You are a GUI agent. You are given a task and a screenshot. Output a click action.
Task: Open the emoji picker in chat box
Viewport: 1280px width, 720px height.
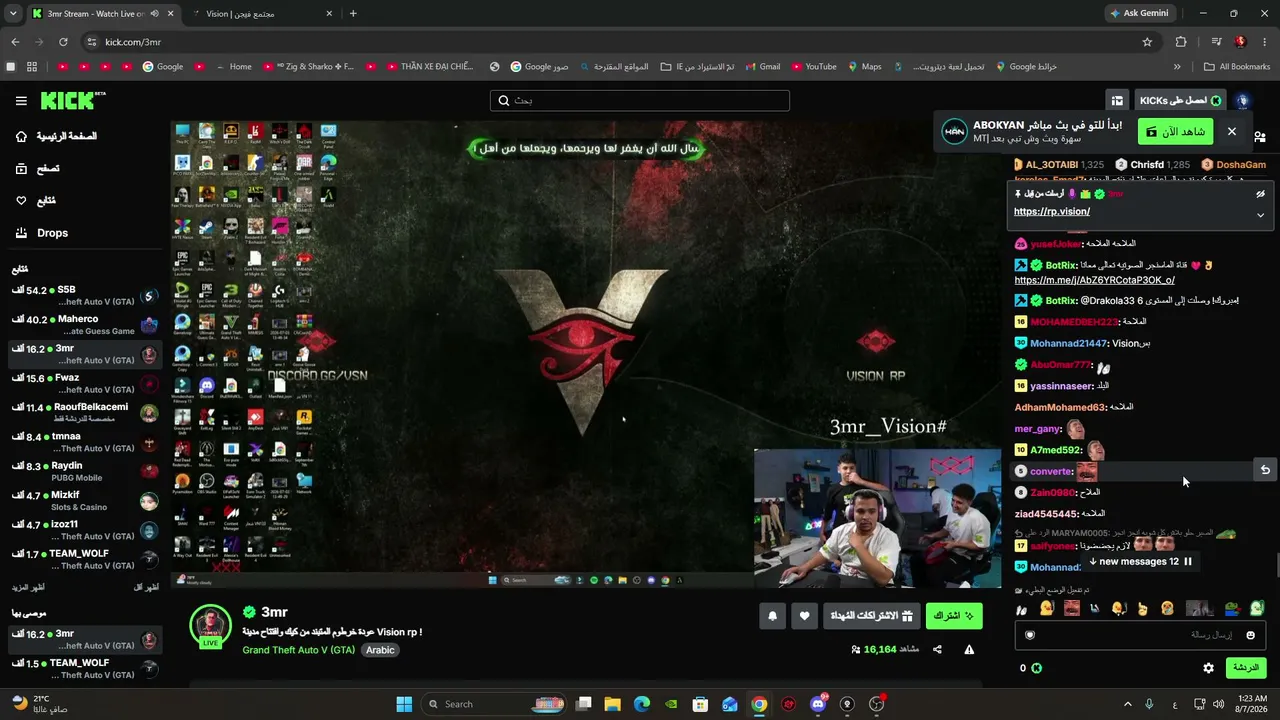click(x=1250, y=635)
